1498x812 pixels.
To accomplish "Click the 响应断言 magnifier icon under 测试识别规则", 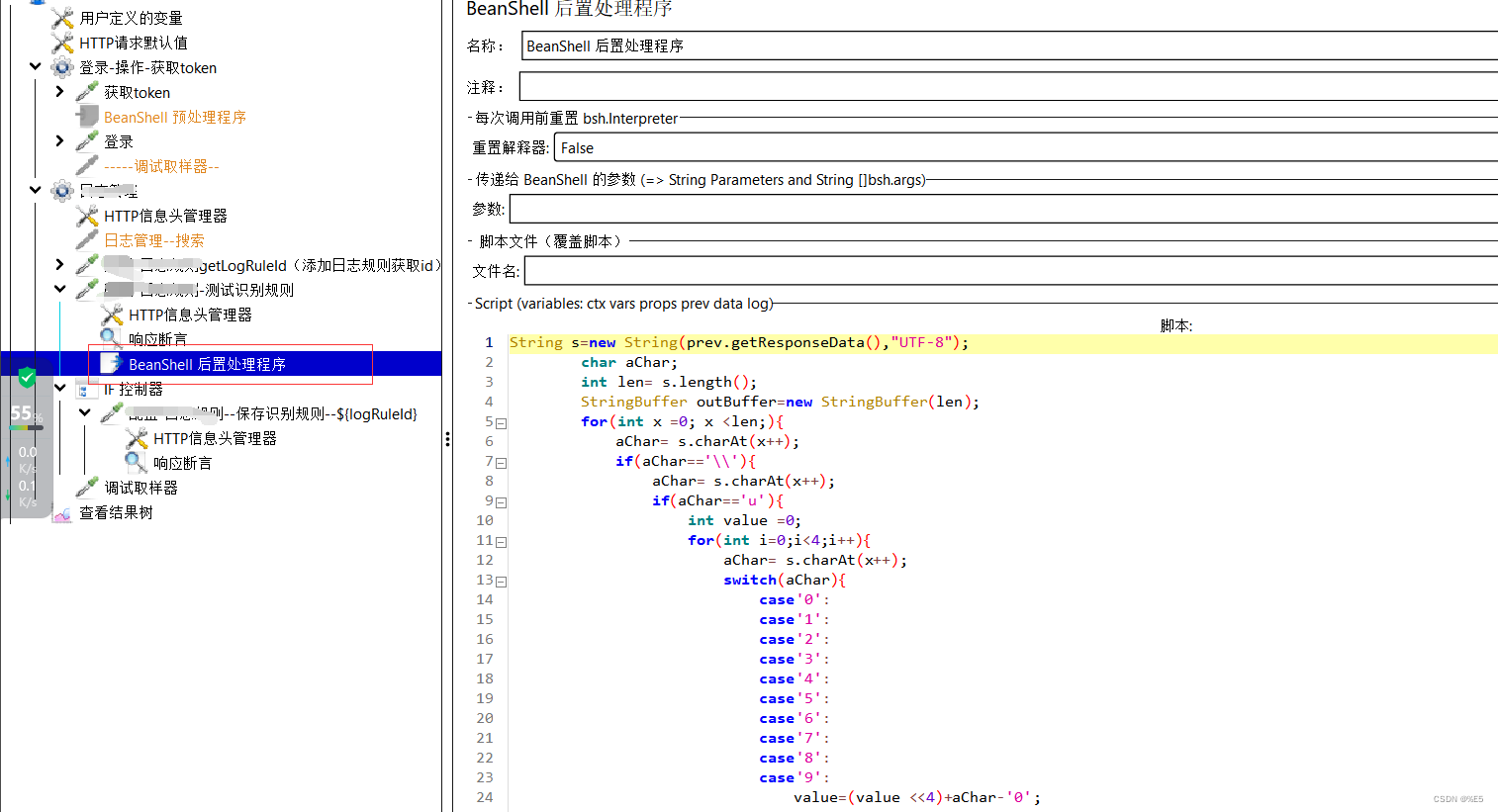I will tap(112, 339).
